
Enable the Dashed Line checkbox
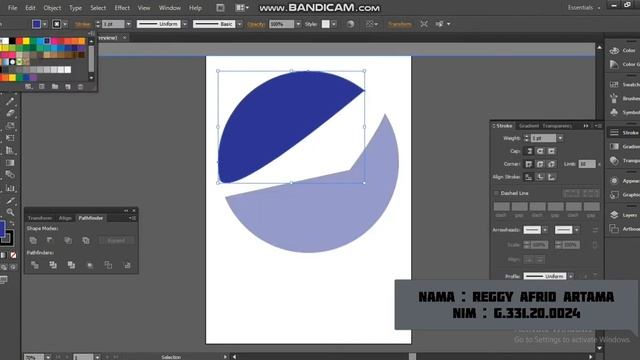496,193
